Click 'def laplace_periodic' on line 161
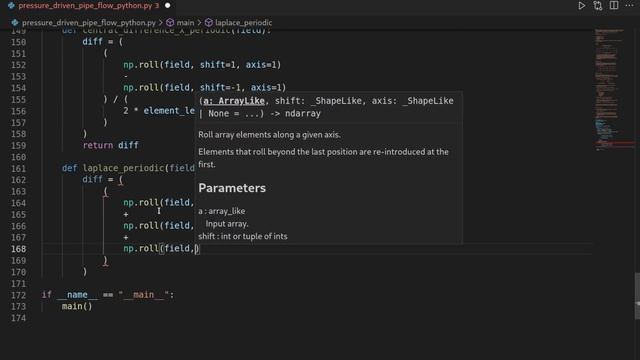Screen dimensions: 640x360 pyautogui.click(x=113, y=168)
